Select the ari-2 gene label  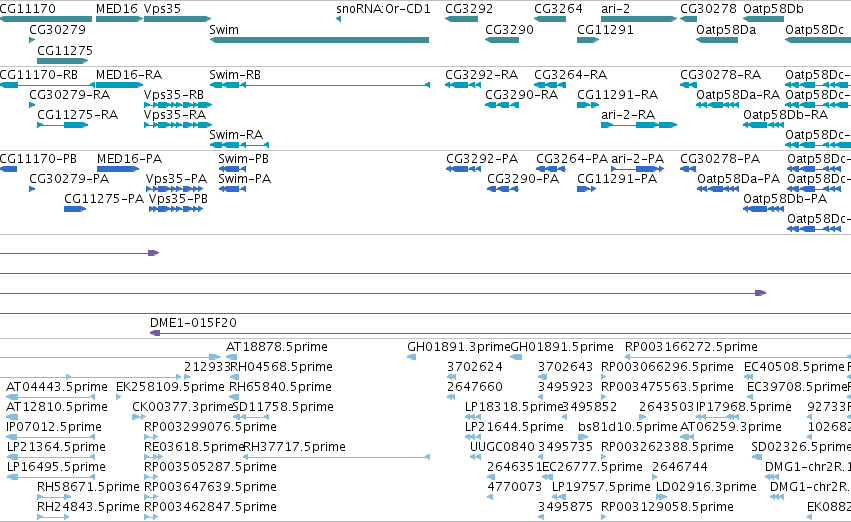[x=615, y=9]
